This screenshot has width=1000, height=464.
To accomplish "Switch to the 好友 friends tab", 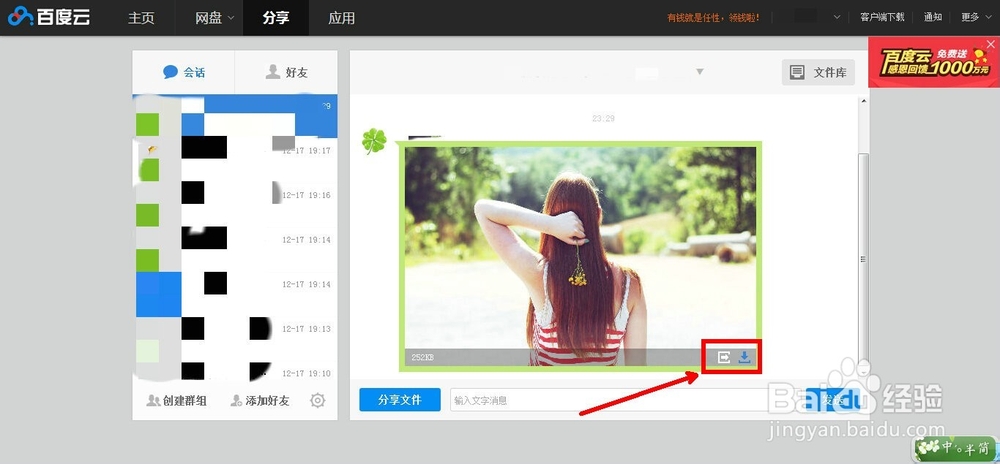I will click(x=286, y=72).
